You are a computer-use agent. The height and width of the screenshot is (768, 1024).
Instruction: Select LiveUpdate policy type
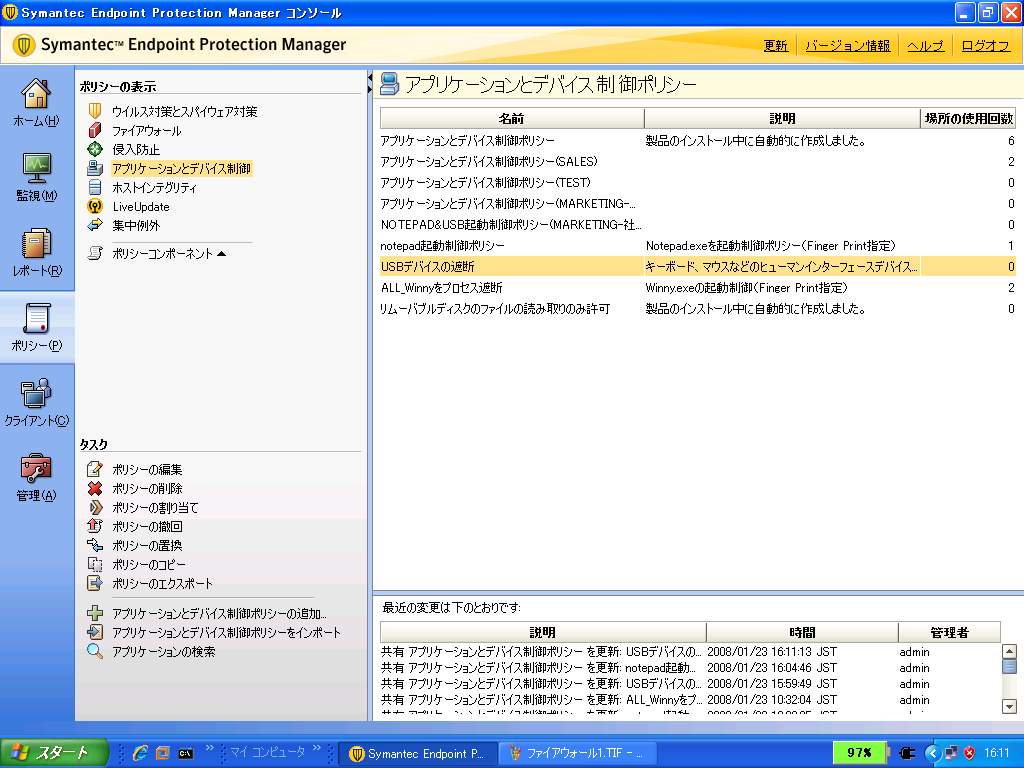tap(141, 206)
